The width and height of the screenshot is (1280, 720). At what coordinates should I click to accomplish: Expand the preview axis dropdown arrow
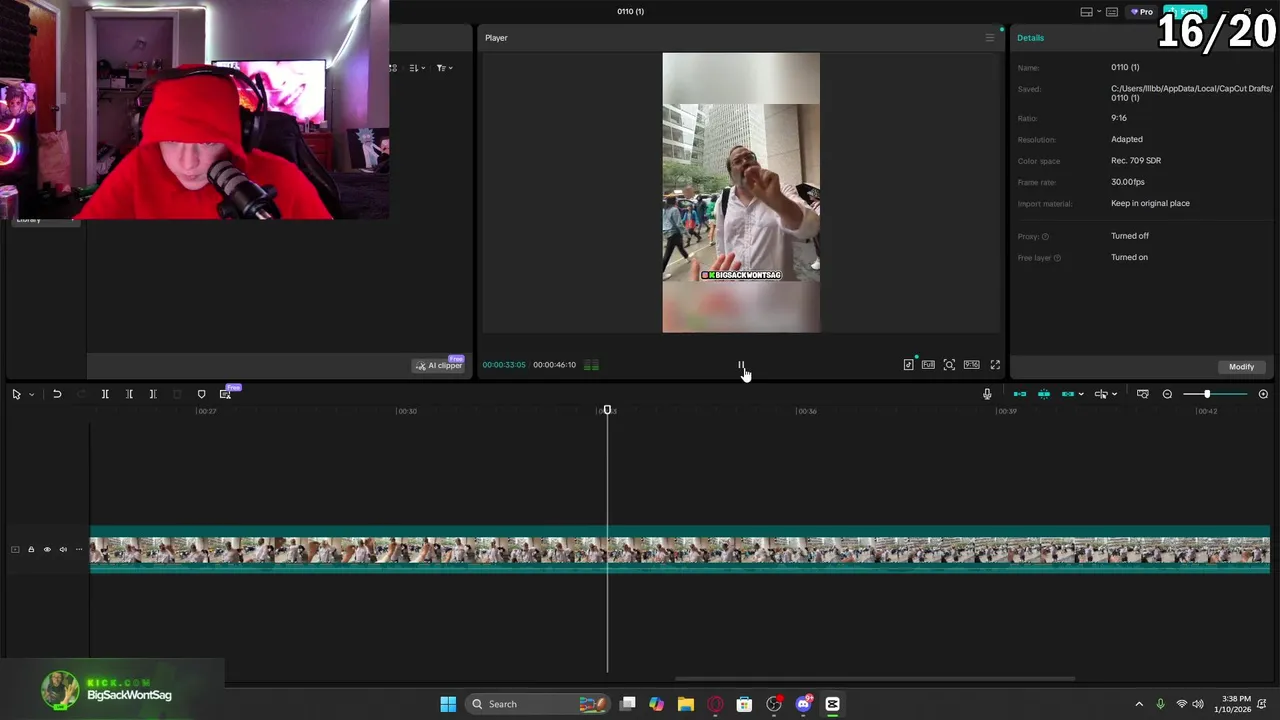point(1114,394)
